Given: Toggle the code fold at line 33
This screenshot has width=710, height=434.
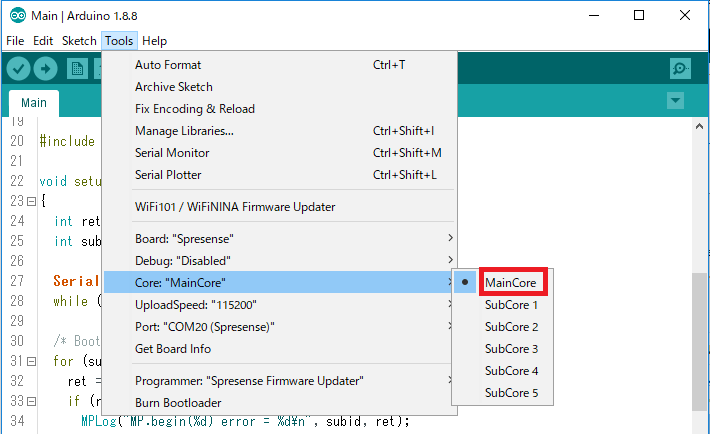Looking at the screenshot, I should [31, 401].
